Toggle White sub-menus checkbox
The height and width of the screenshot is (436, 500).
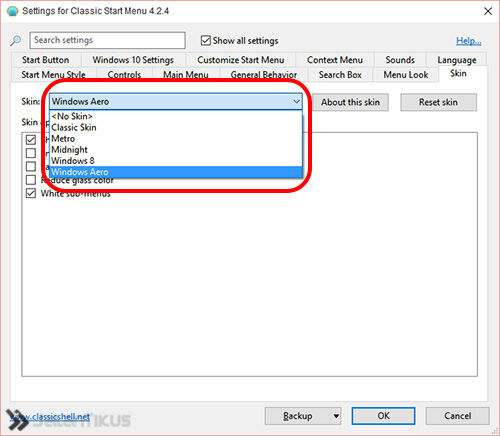click(x=31, y=193)
